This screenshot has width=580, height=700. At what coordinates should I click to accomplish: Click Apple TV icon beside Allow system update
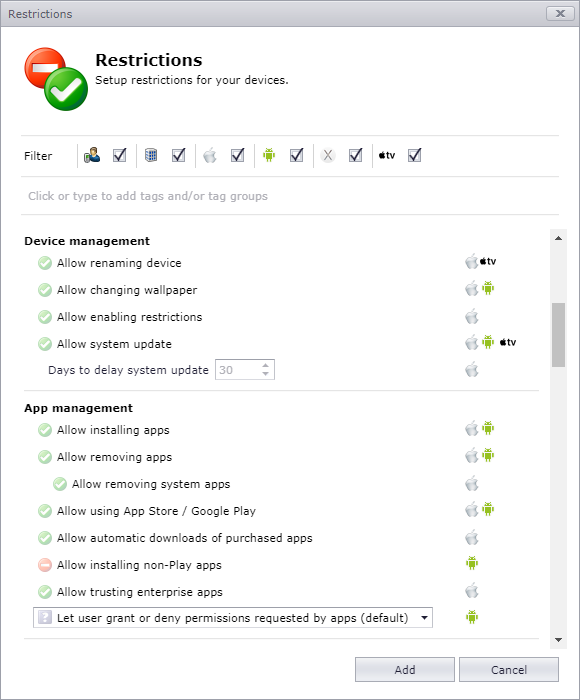point(508,342)
